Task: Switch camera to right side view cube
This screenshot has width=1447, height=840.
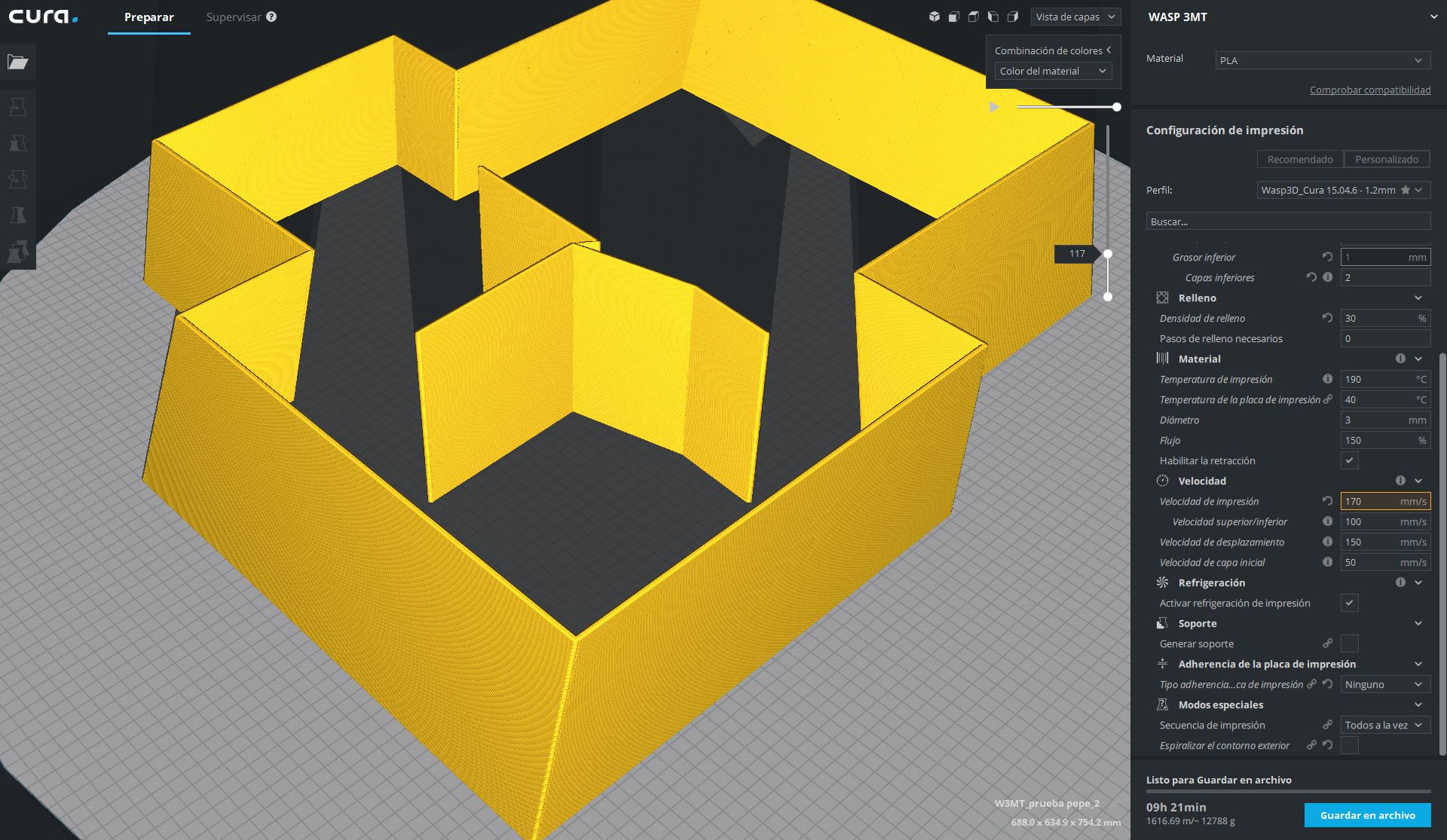Action: coord(1013,17)
